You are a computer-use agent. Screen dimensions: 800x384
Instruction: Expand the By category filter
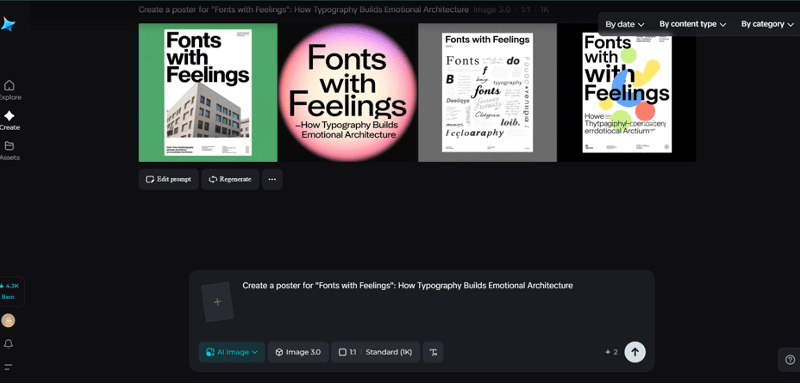tap(767, 24)
